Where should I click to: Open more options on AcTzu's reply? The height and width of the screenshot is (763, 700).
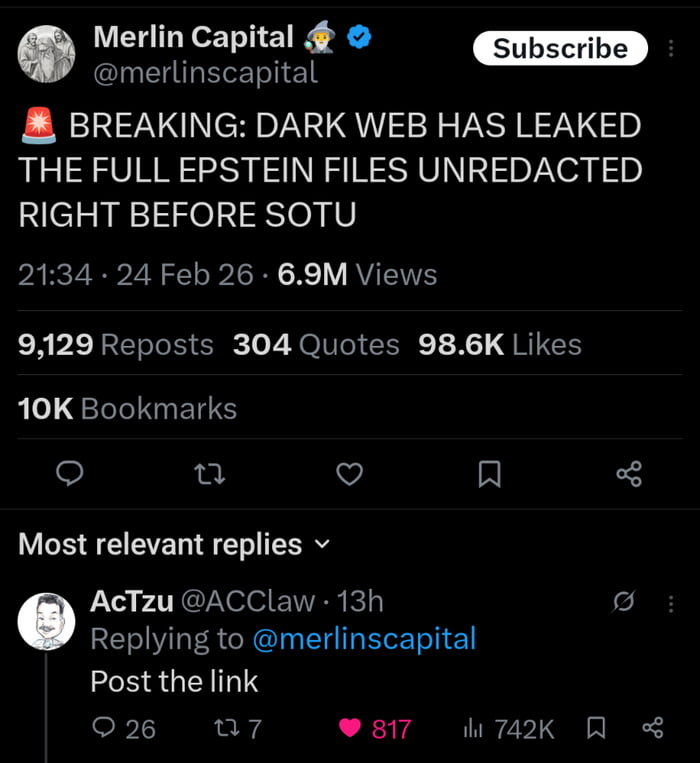pyautogui.click(x=670, y=602)
